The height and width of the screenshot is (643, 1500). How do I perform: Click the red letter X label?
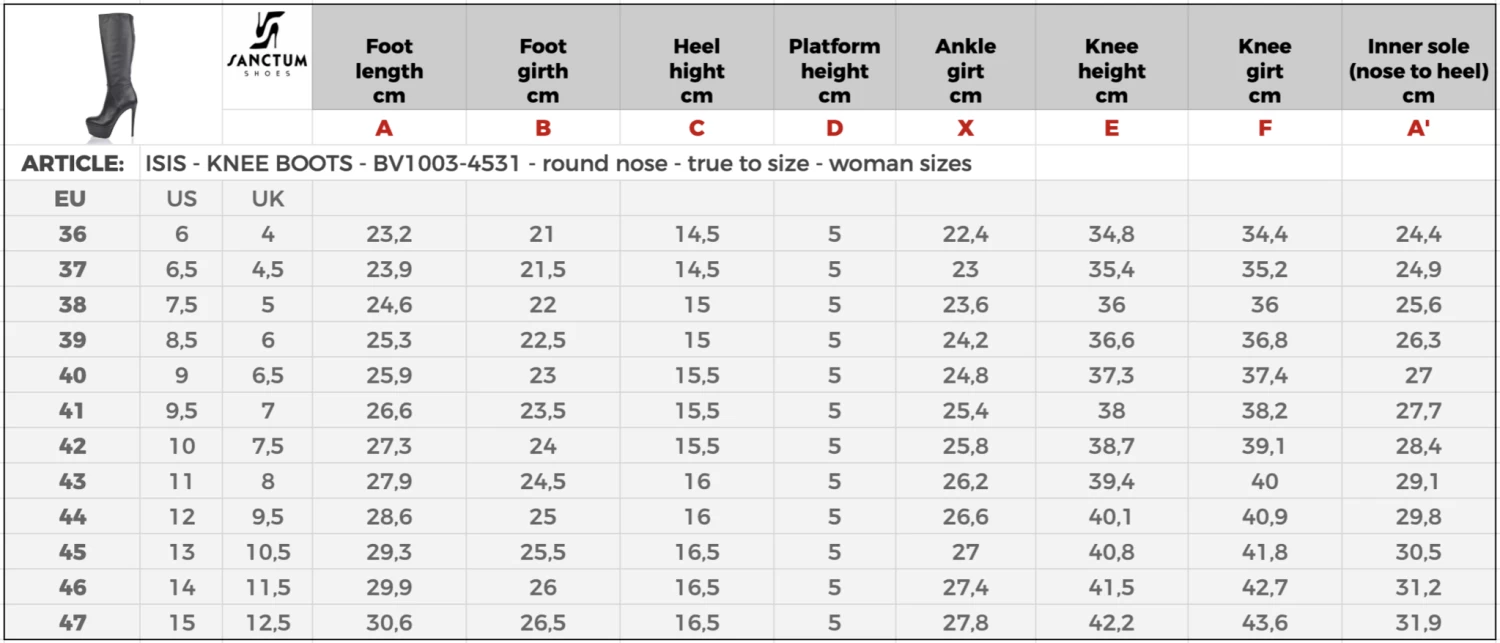tap(965, 128)
